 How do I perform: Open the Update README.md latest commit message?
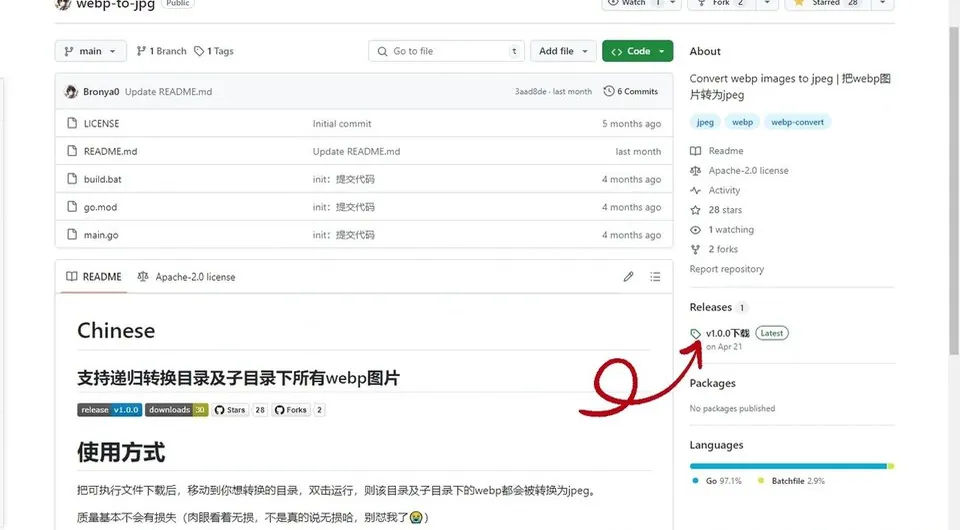click(x=168, y=92)
